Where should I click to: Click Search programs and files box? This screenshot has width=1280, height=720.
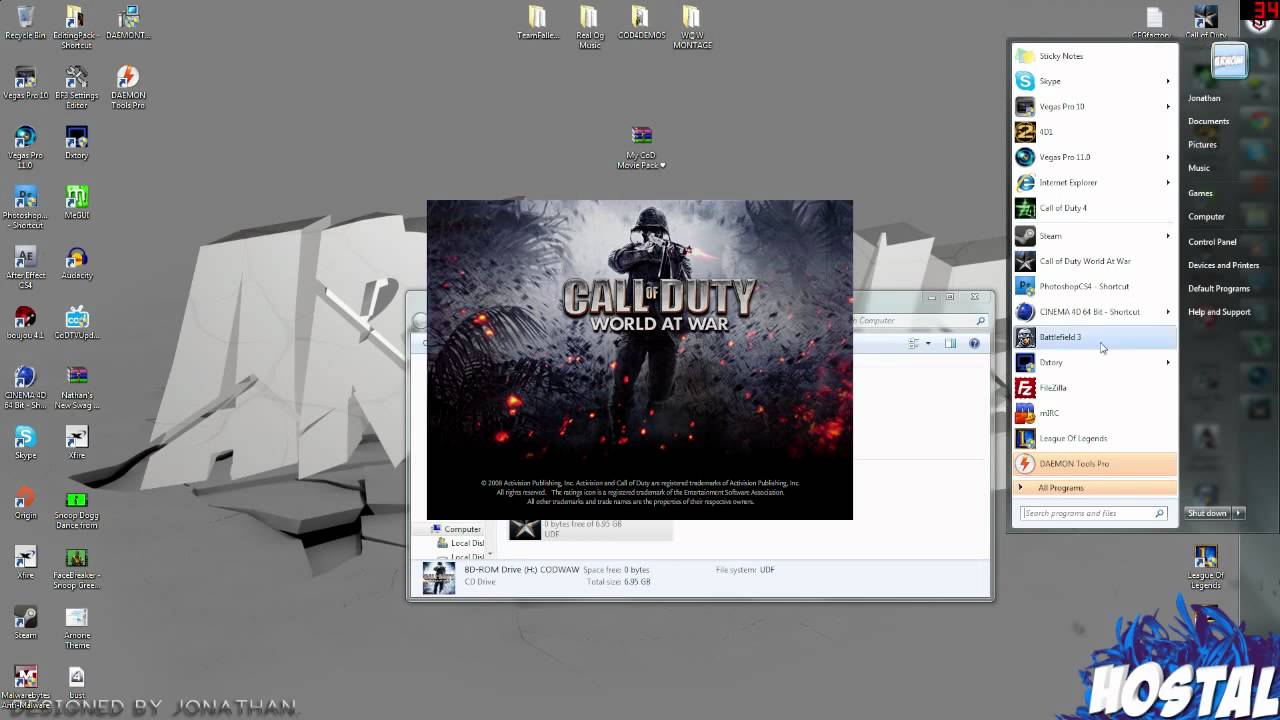[1093, 513]
